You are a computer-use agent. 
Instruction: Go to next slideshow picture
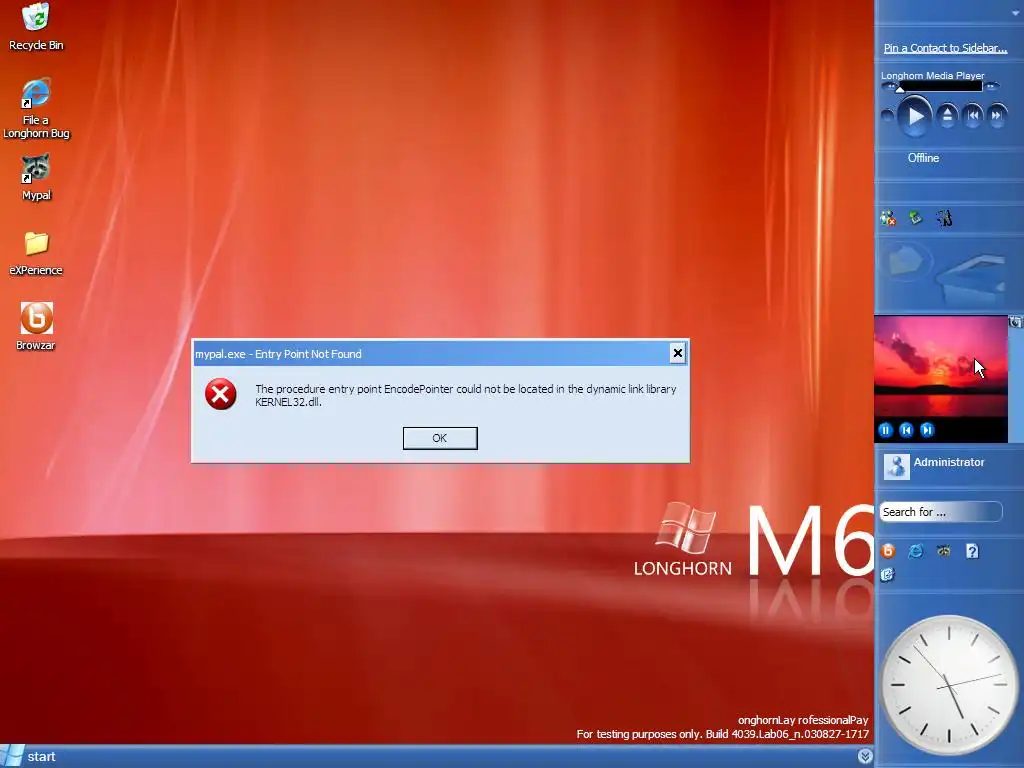pyautogui.click(x=927, y=430)
